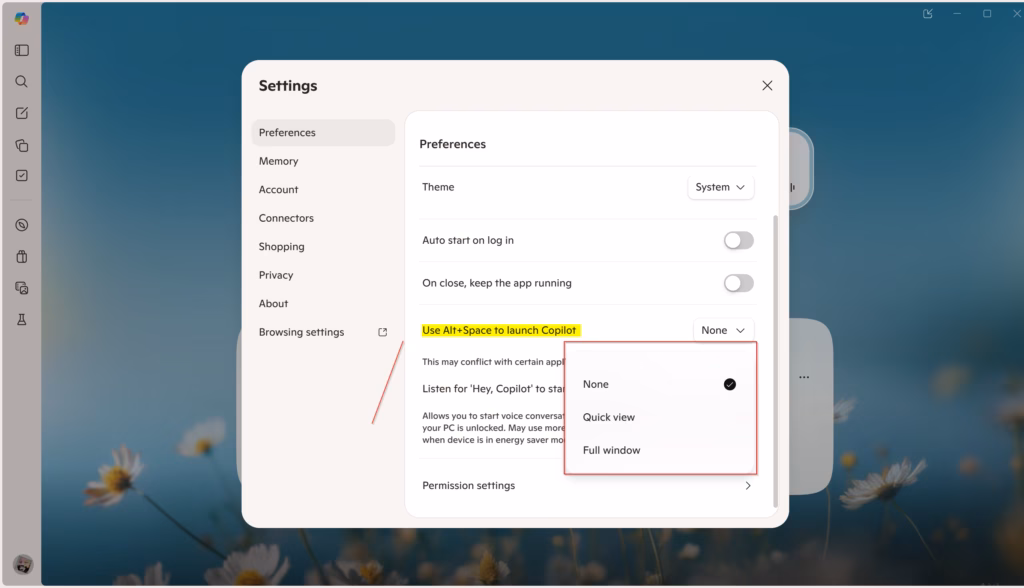Open the image gallery icon in sidebar
1024x588 pixels.
click(x=21, y=288)
